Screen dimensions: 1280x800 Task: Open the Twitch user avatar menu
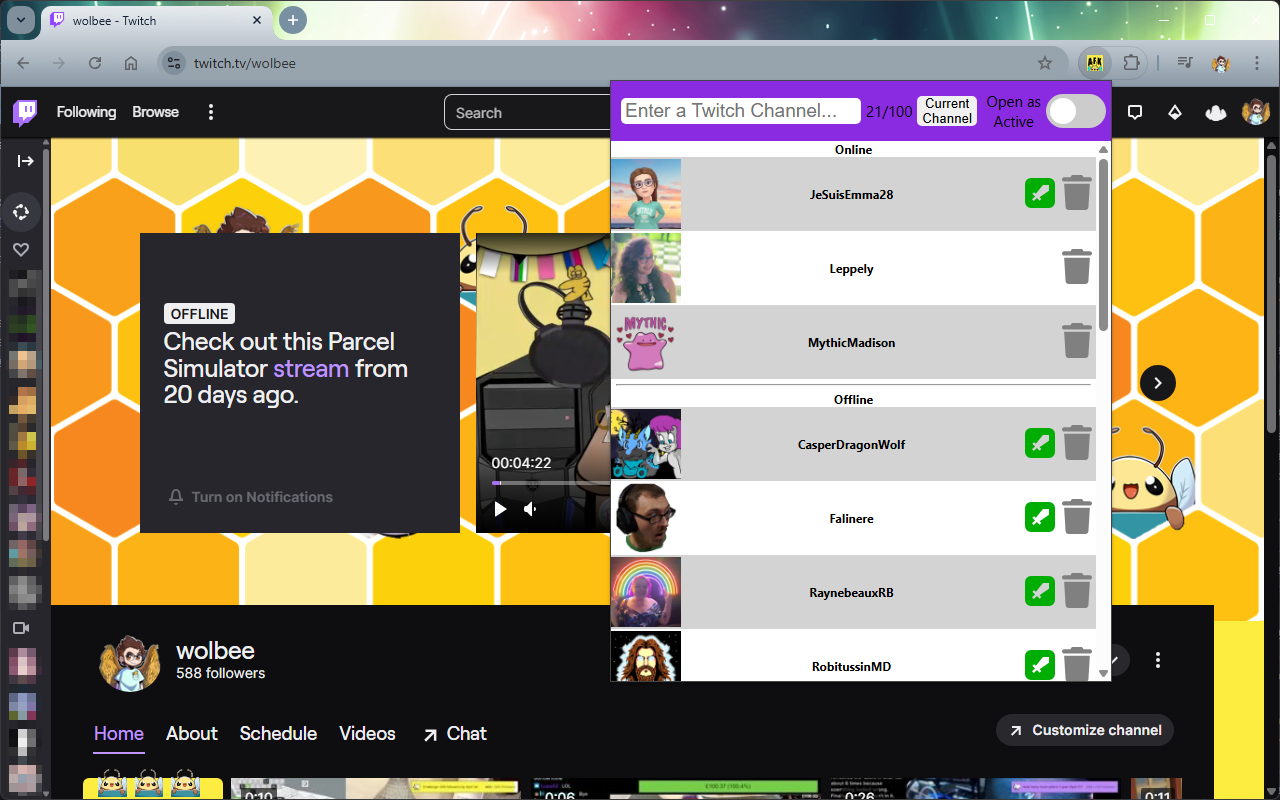tap(1256, 112)
